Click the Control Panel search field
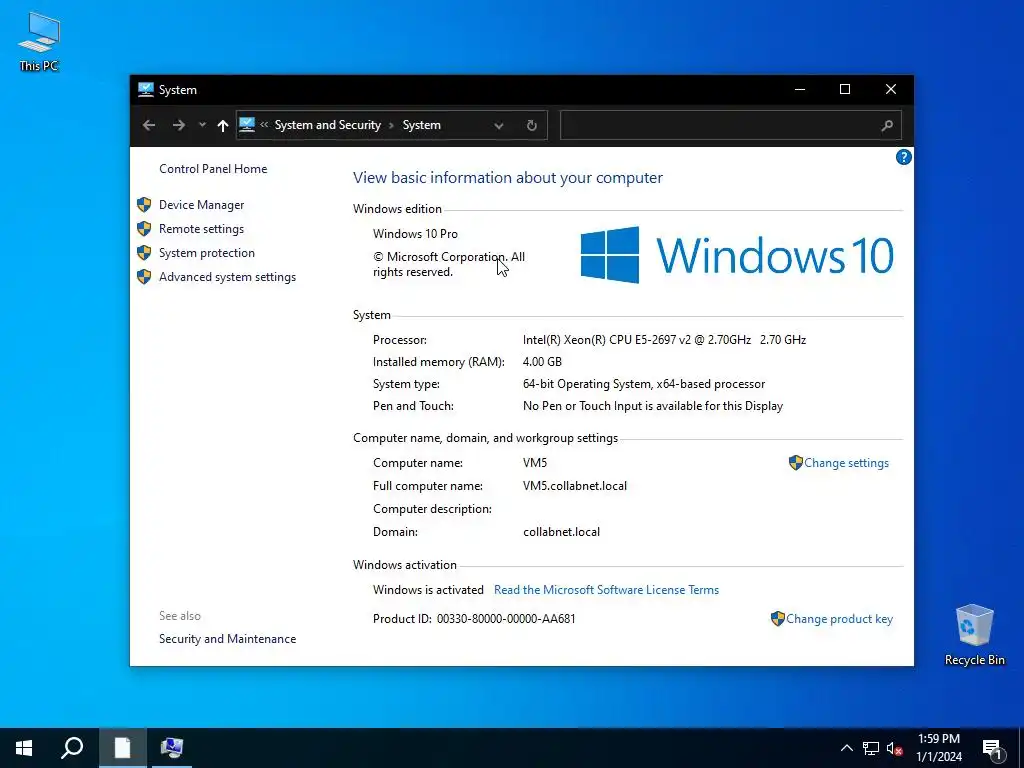Screen dimensions: 1024x768 click(731, 125)
